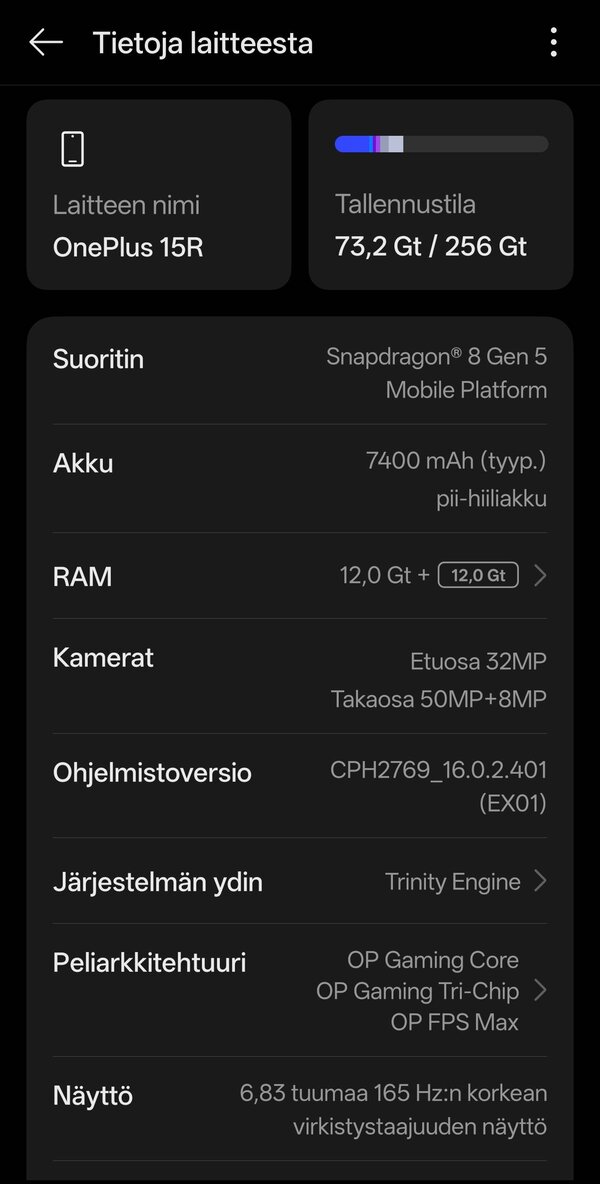The width and height of the screenshot is (600, 1184).
Task: Open the three-dot overflow menu
Action: (553, 43)
